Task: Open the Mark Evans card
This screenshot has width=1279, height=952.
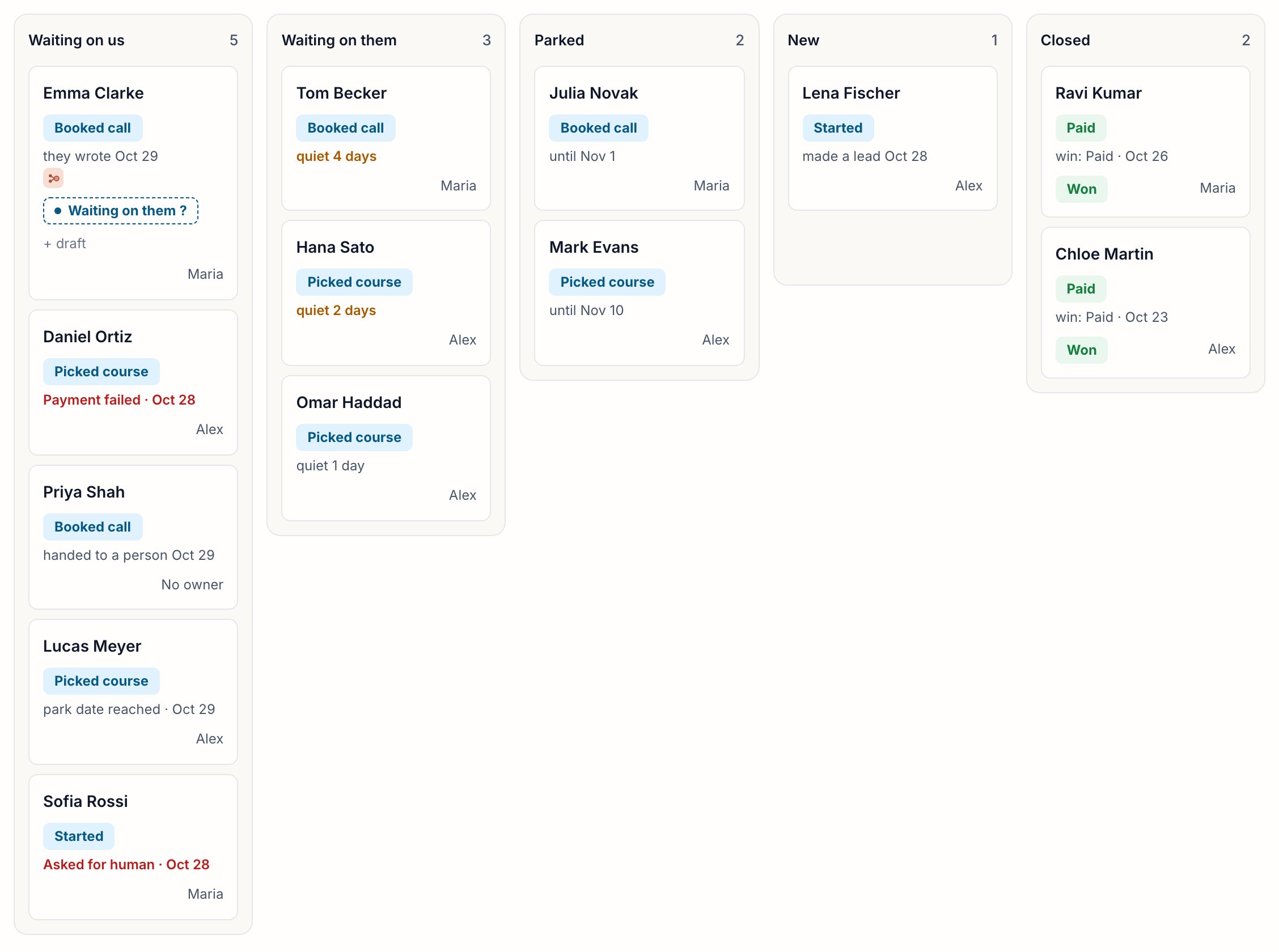Action: coord(639,294)
